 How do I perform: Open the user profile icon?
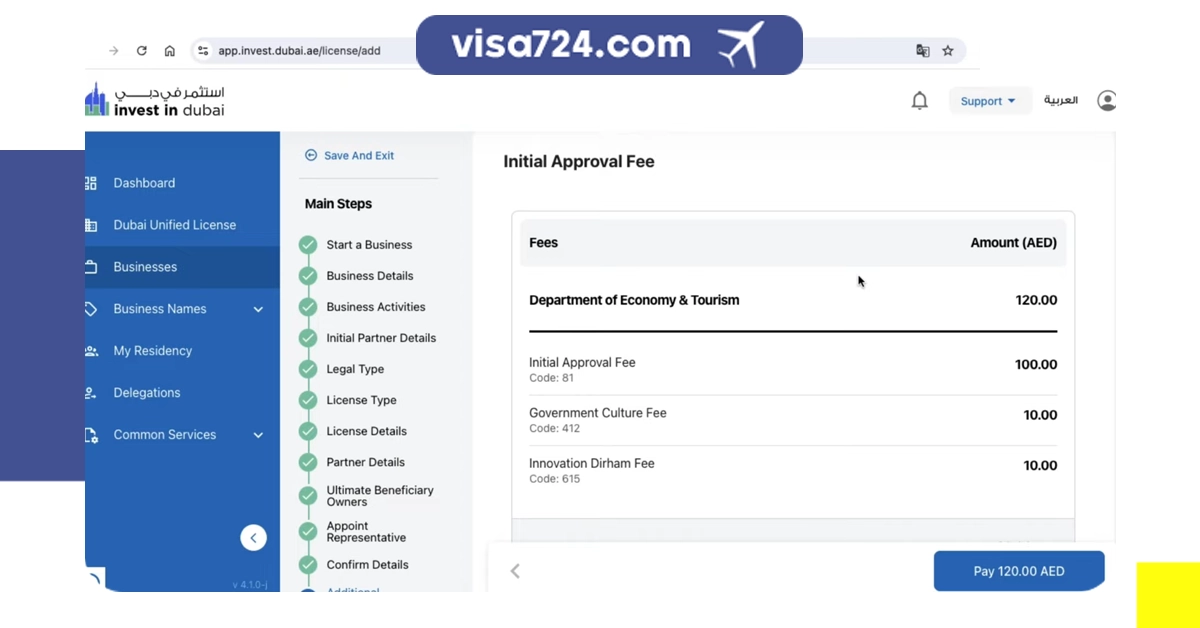pos(1106,101)
